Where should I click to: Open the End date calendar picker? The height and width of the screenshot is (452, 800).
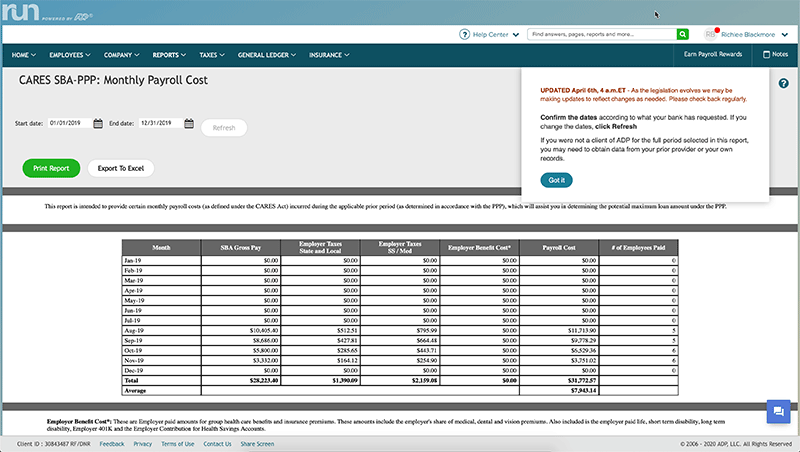tap(190, 123)
